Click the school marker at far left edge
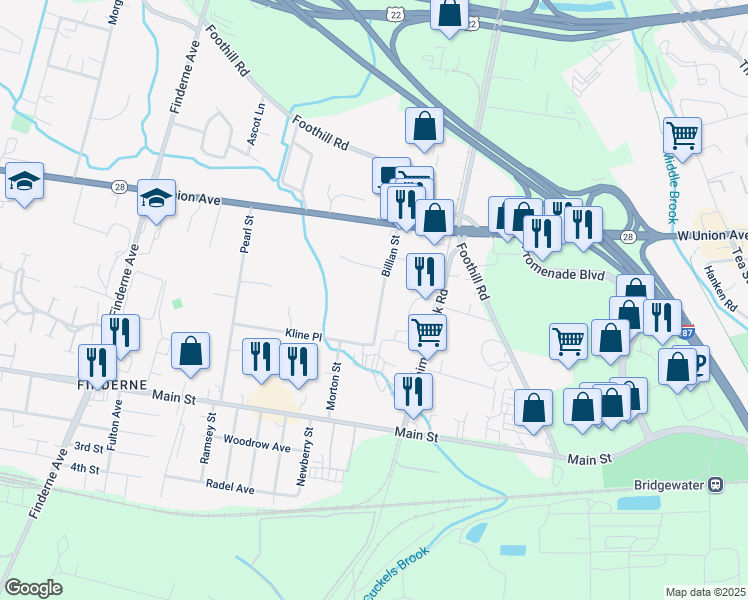Image resolution: width=748 pixels, height=600 pixels. 24,181
